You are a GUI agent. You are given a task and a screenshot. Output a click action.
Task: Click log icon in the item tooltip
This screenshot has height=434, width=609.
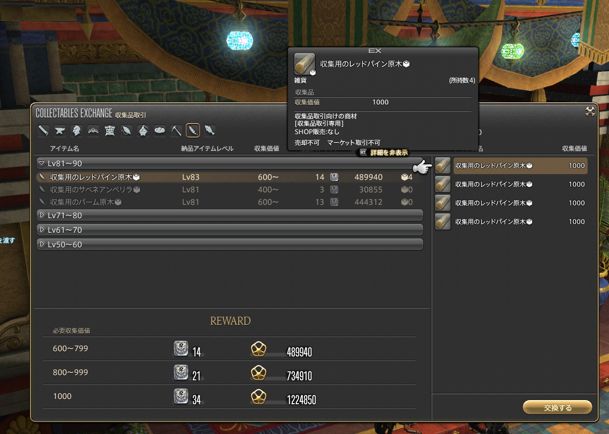[304, 64]
